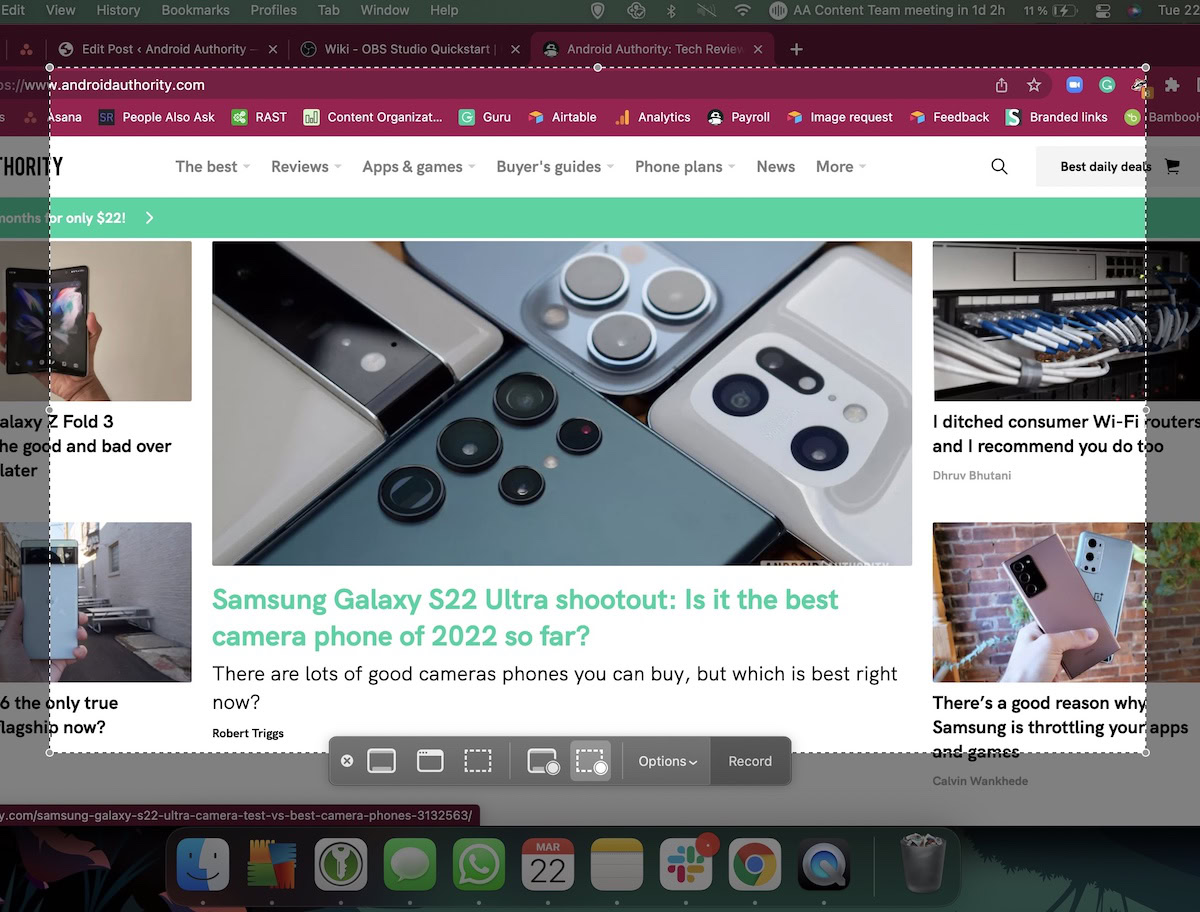Open the Help menu
1200x912 pixels.
[444, 10]
